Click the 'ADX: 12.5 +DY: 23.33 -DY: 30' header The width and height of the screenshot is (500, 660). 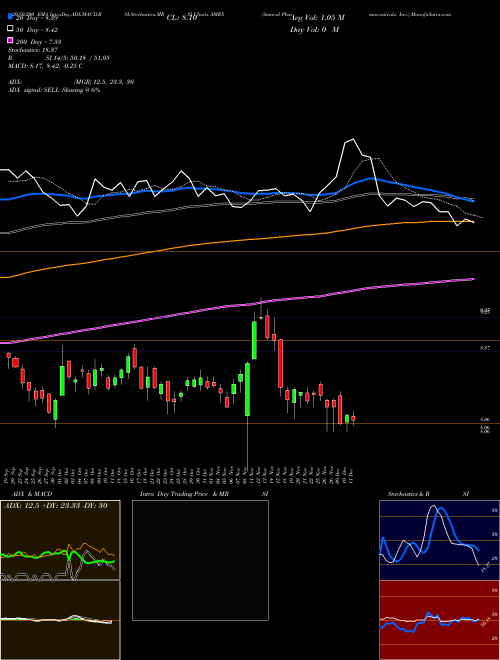click(54, 506)
